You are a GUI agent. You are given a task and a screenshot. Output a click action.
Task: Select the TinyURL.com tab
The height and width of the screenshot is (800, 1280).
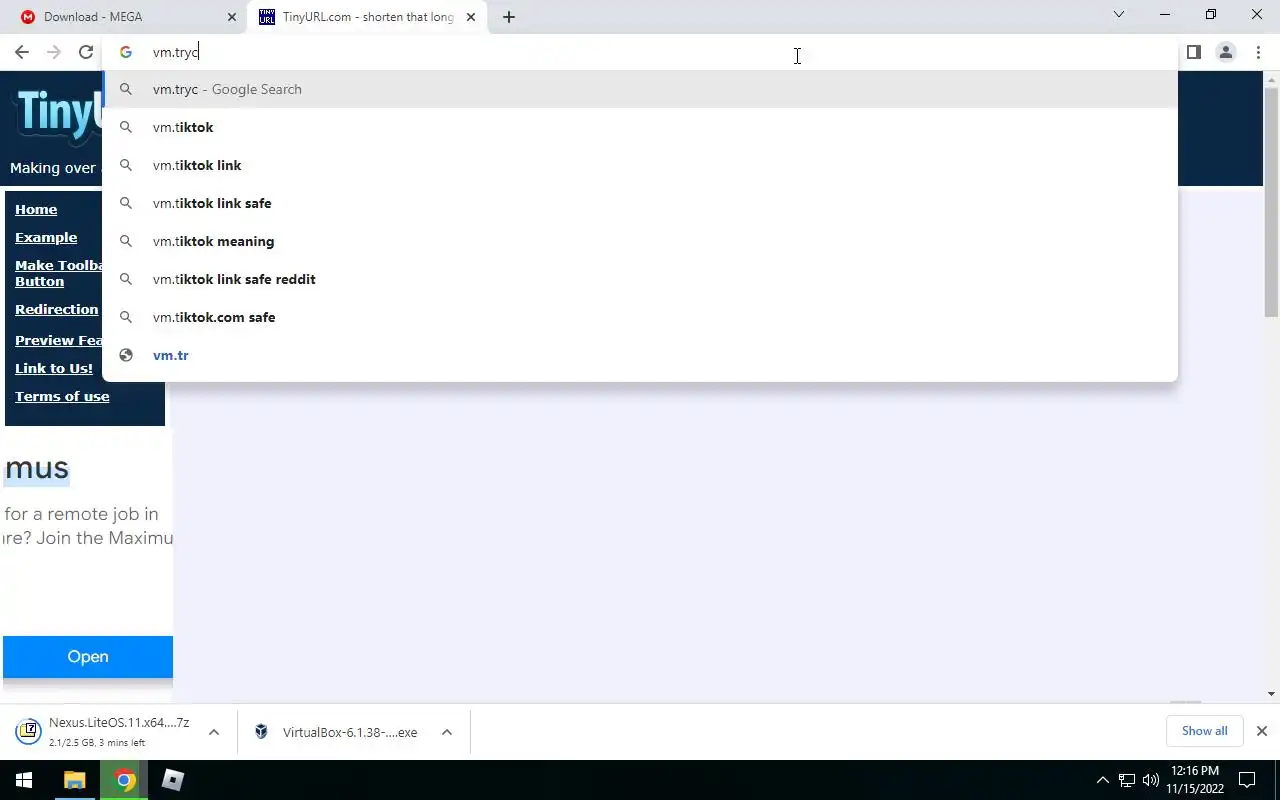pos(368,17)
